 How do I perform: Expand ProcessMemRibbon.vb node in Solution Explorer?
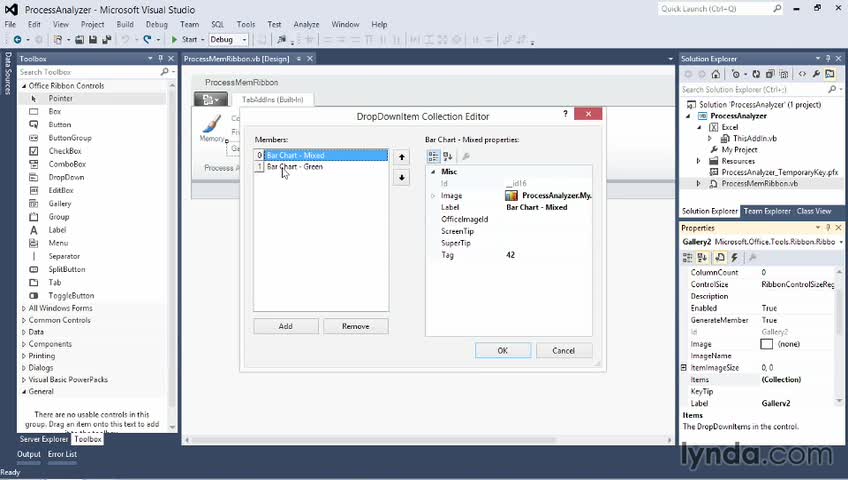(x=698, y=184)
